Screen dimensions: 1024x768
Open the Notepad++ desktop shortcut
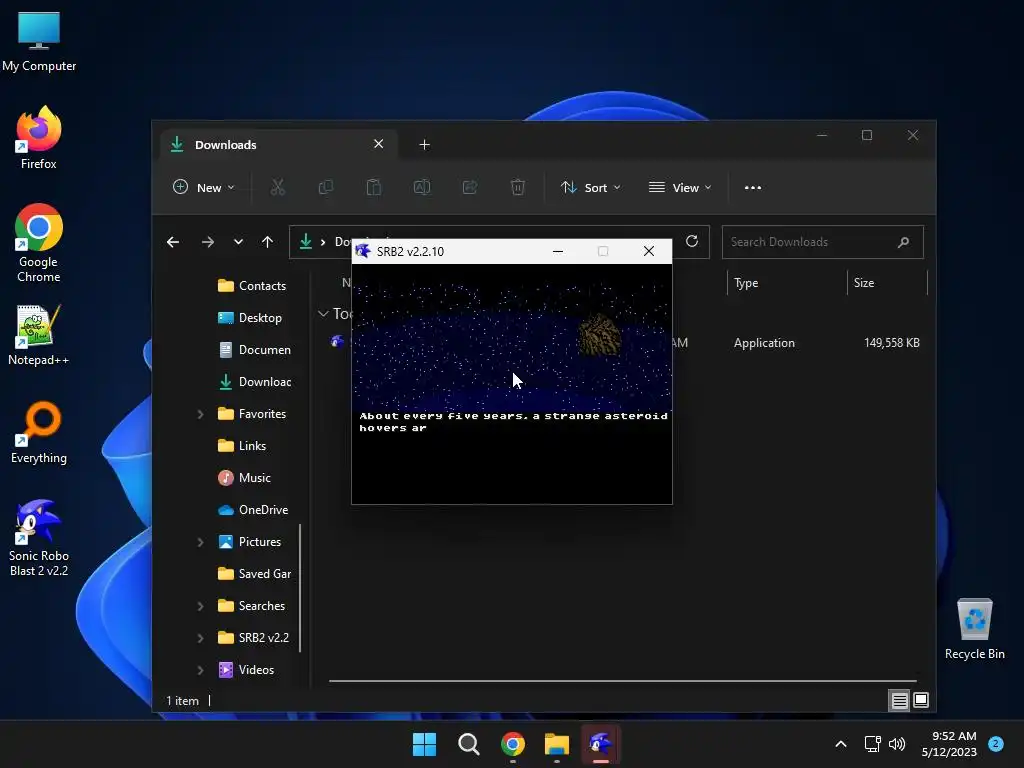click(39, 335)
